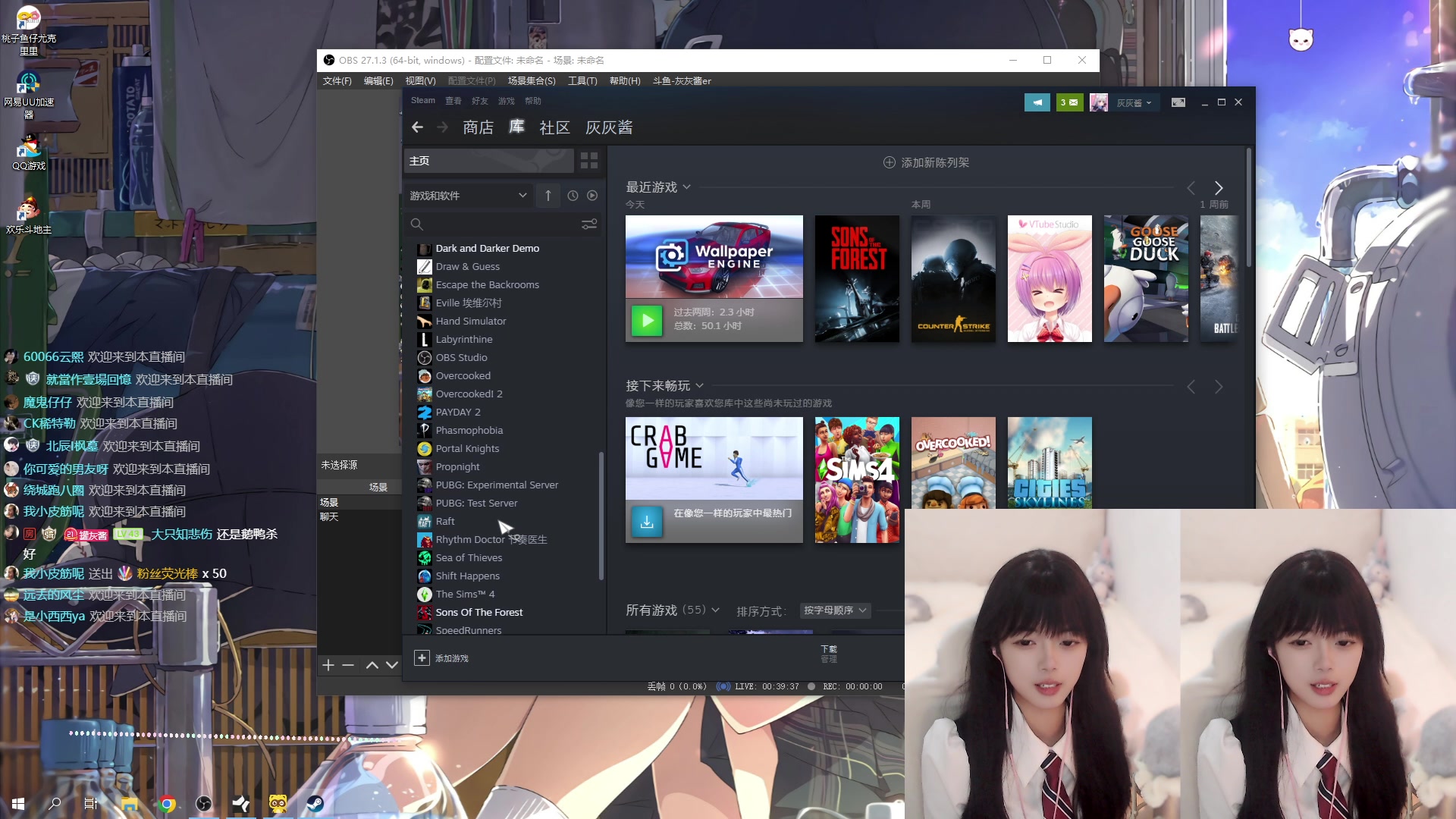The width and height of the screenshot is (1456, 819).
Task: Open the 灰灰酱 profile tab
Action: click(609, 127)
